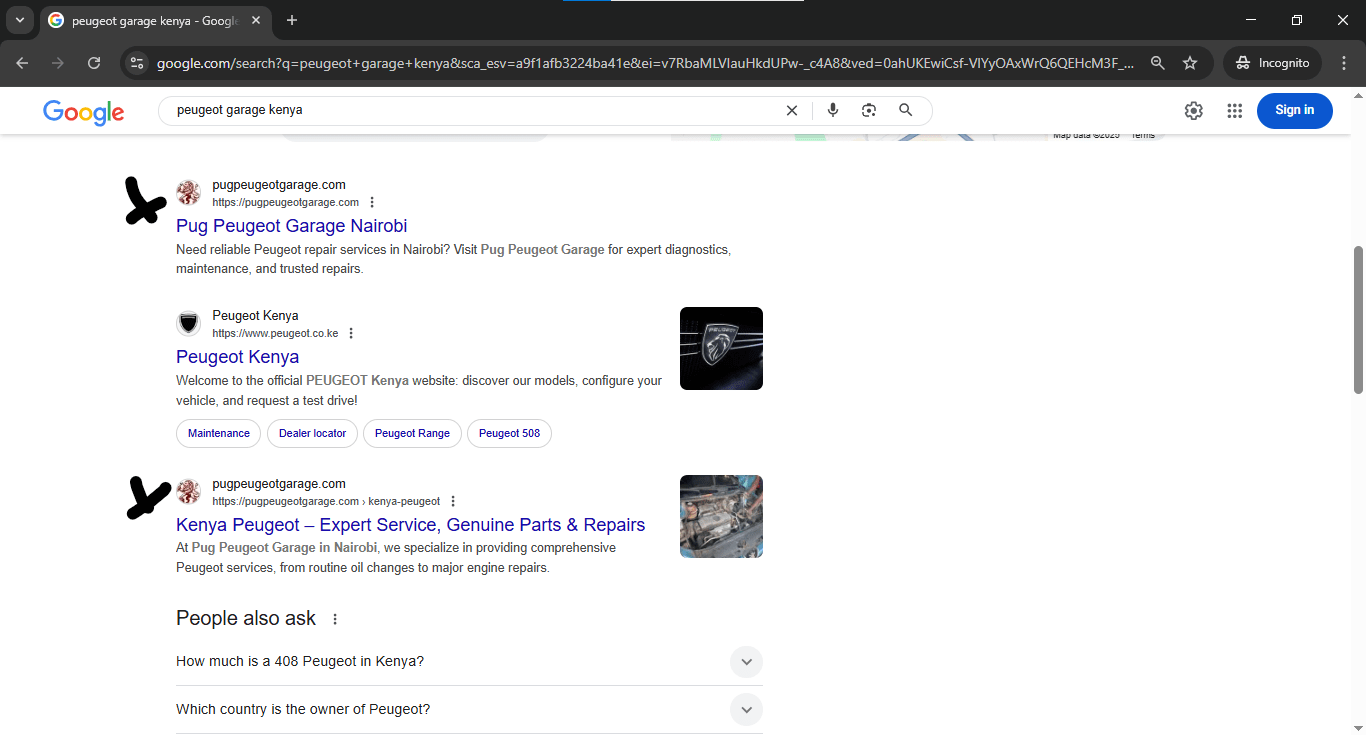Reload the page with refresh icon
1366x735 pixels.
point(94,63)
